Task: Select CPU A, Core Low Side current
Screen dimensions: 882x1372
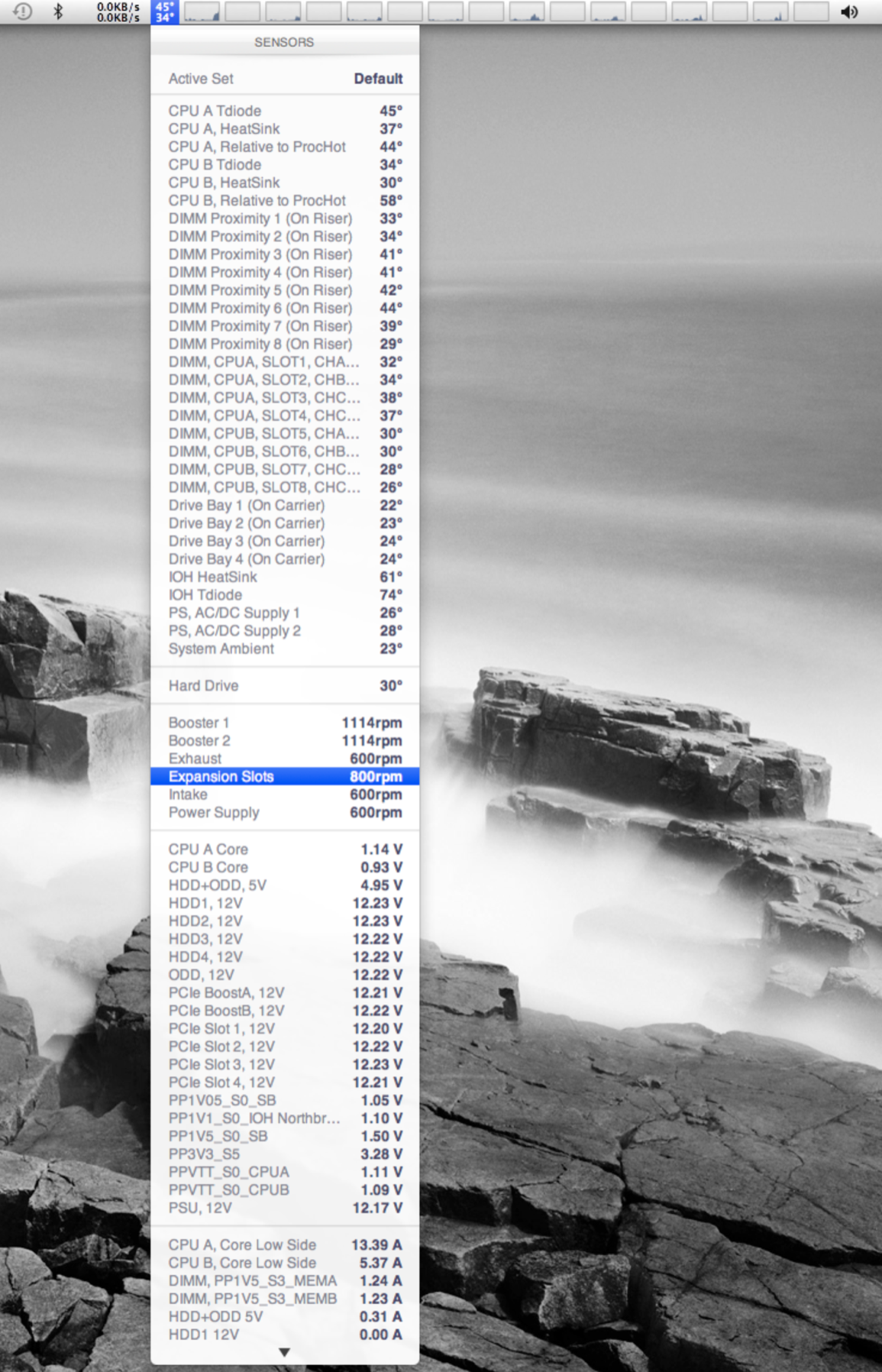Action: coord(285,1245)
